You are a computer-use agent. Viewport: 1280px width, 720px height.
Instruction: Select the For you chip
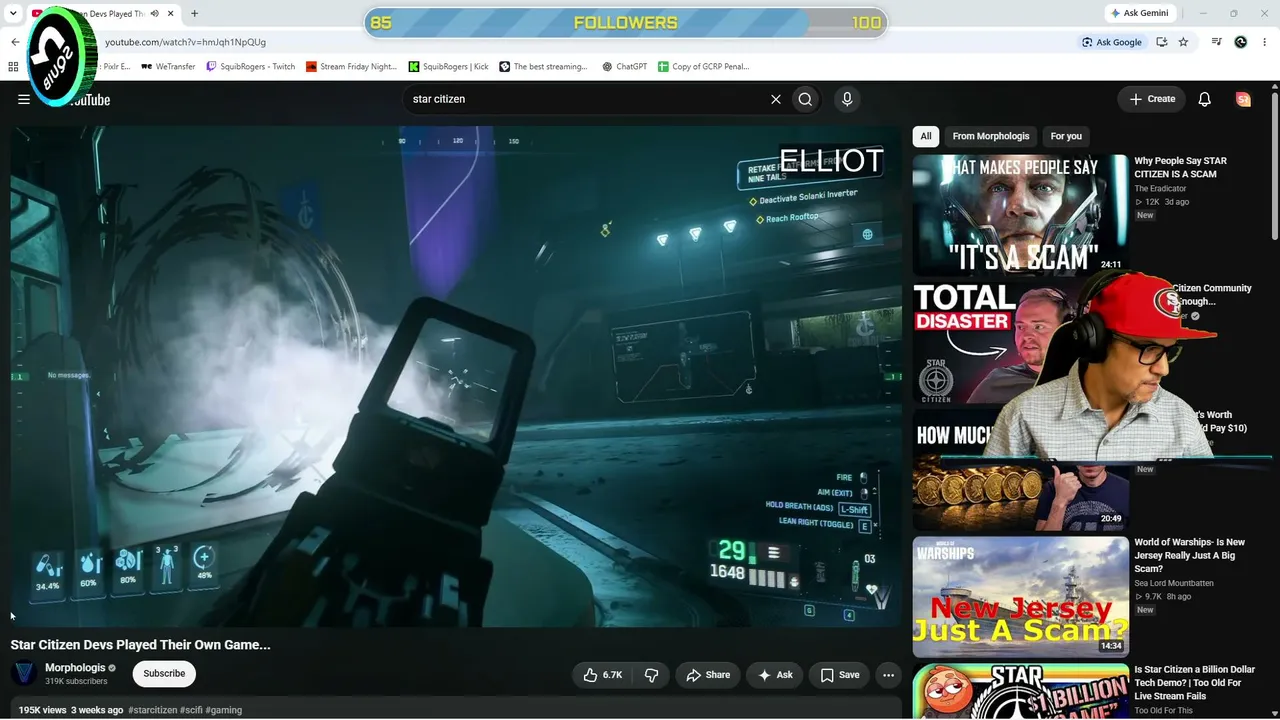1066,136
